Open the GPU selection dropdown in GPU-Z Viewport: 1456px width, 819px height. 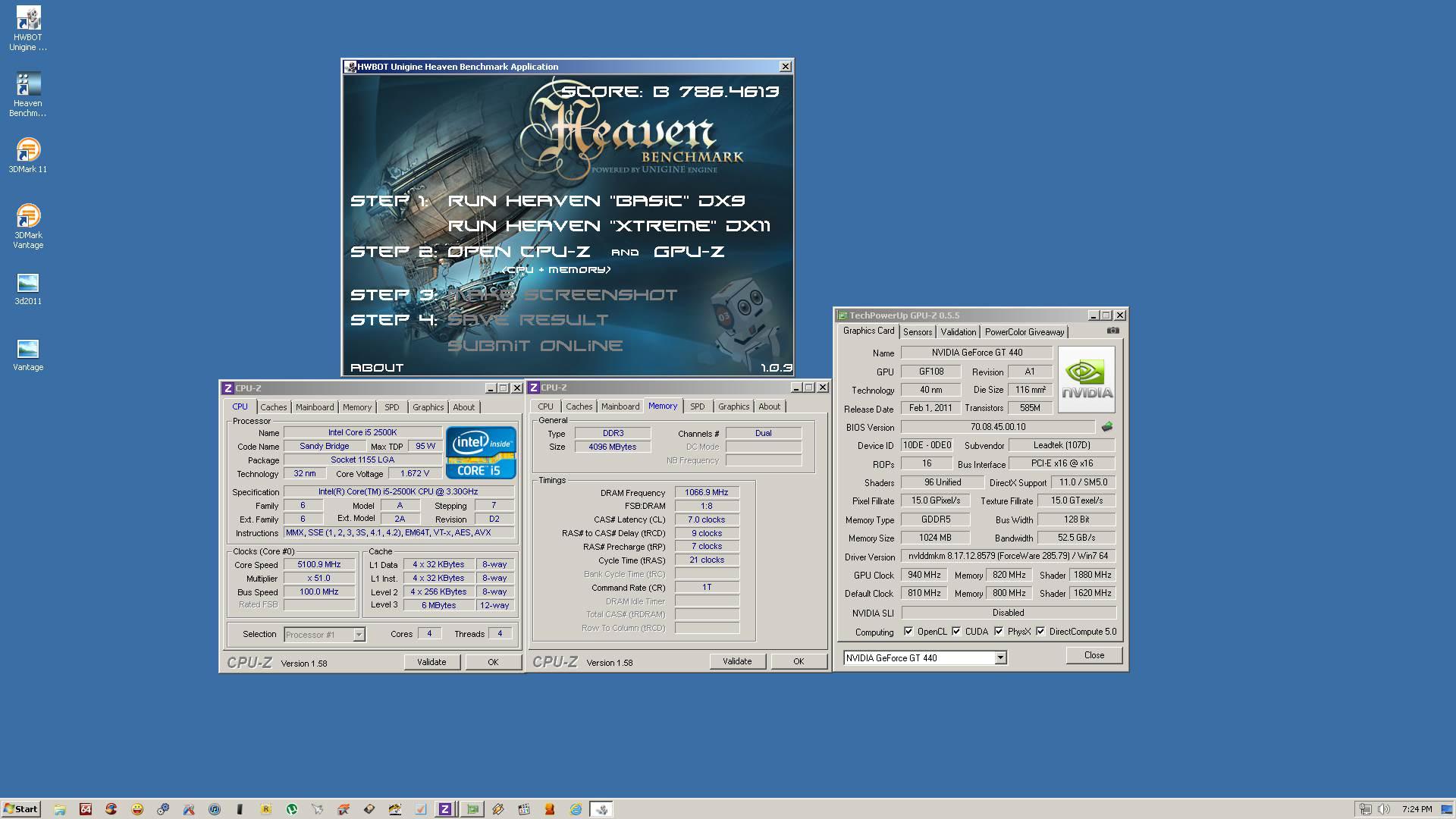pyautogui.click(x=1000, y=658)
